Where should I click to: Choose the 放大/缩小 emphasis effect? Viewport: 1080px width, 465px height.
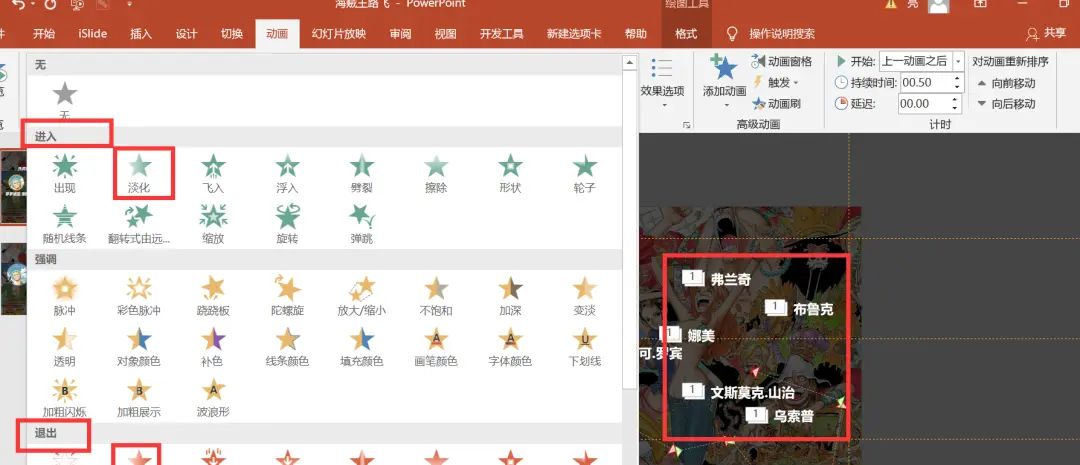(x=362, y=296)
